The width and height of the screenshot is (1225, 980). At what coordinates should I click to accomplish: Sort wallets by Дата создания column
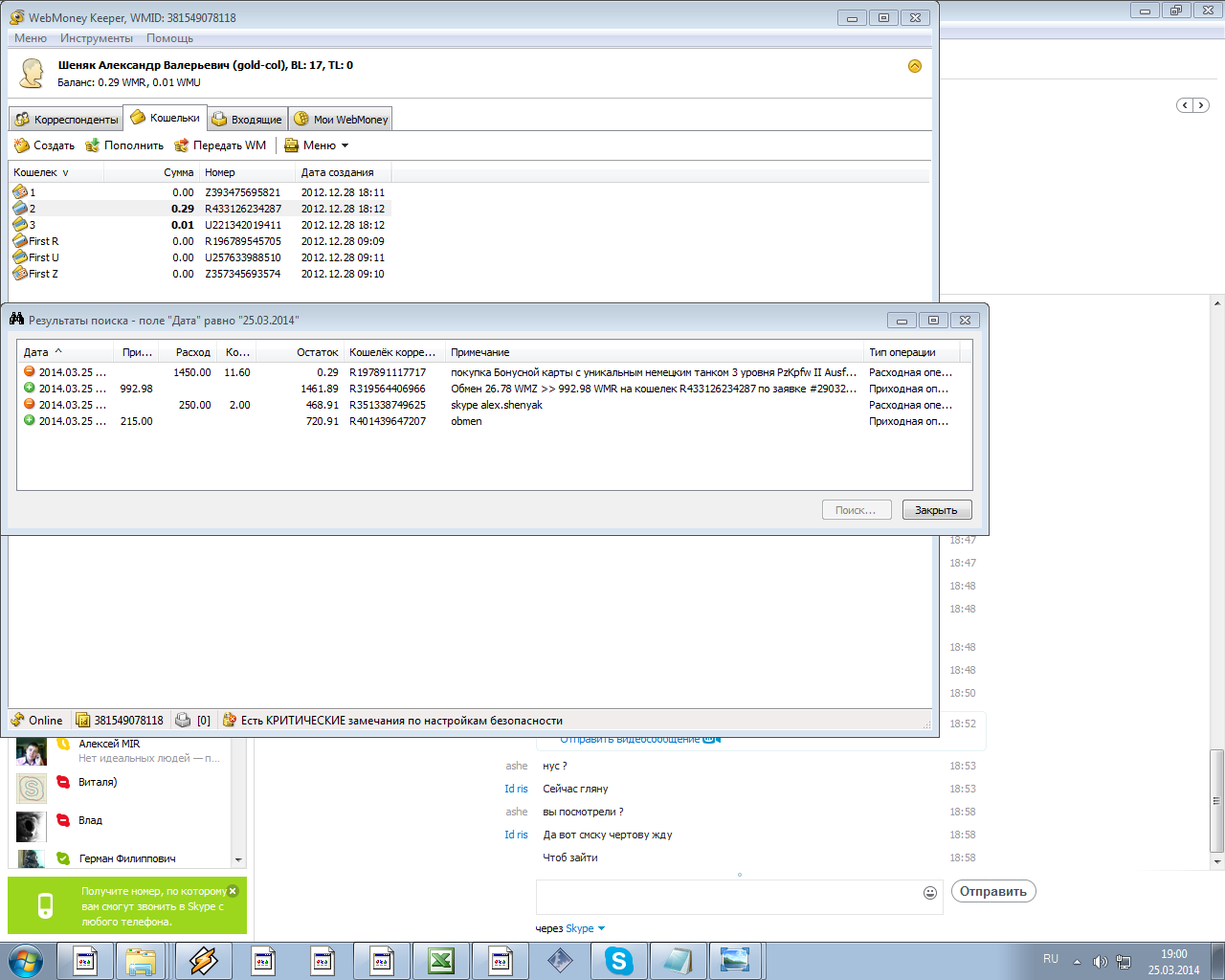(x=344, y=172)
